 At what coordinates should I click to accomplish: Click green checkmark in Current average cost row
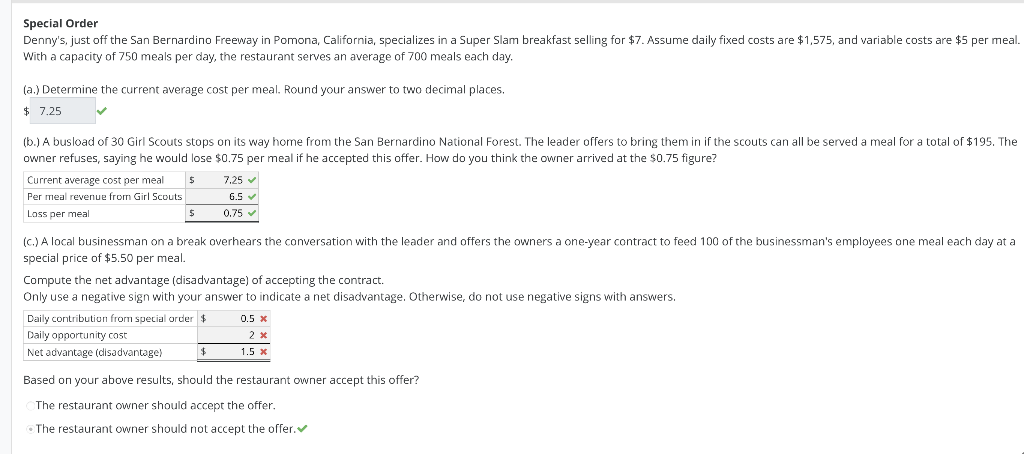[x=252, y=180]
